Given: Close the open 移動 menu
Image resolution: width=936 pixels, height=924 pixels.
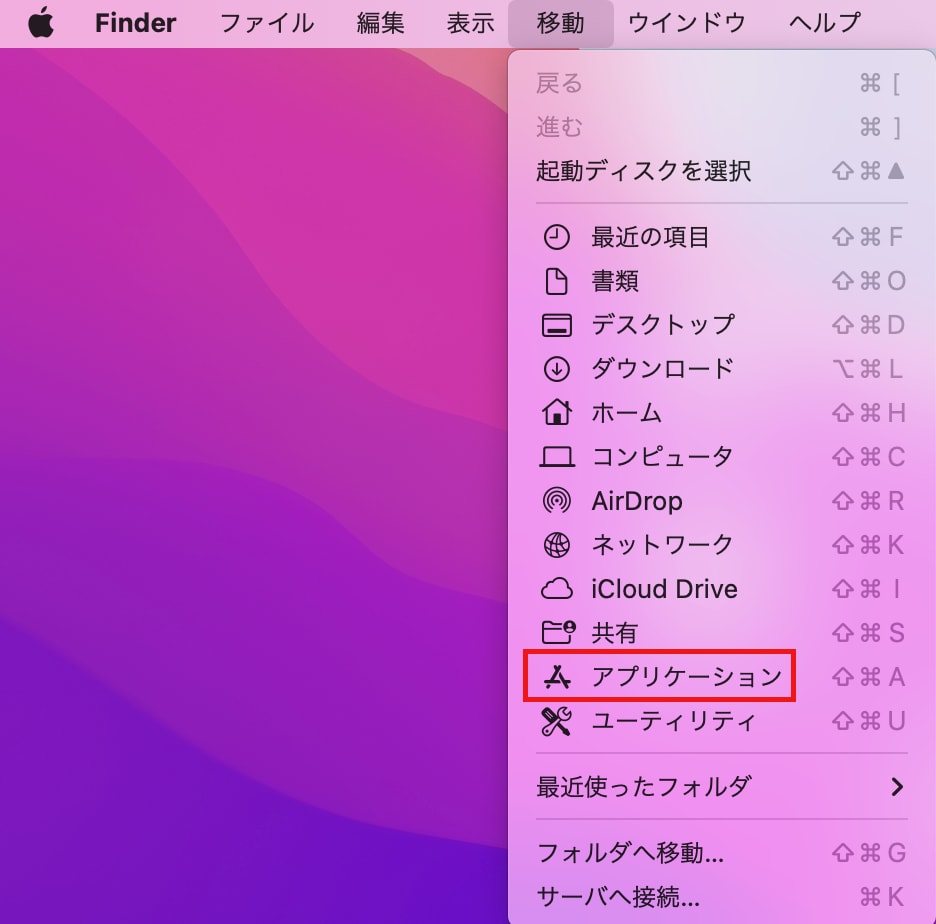Looking at the screenshot, I should pyautogui.click(x=561, y=23).
